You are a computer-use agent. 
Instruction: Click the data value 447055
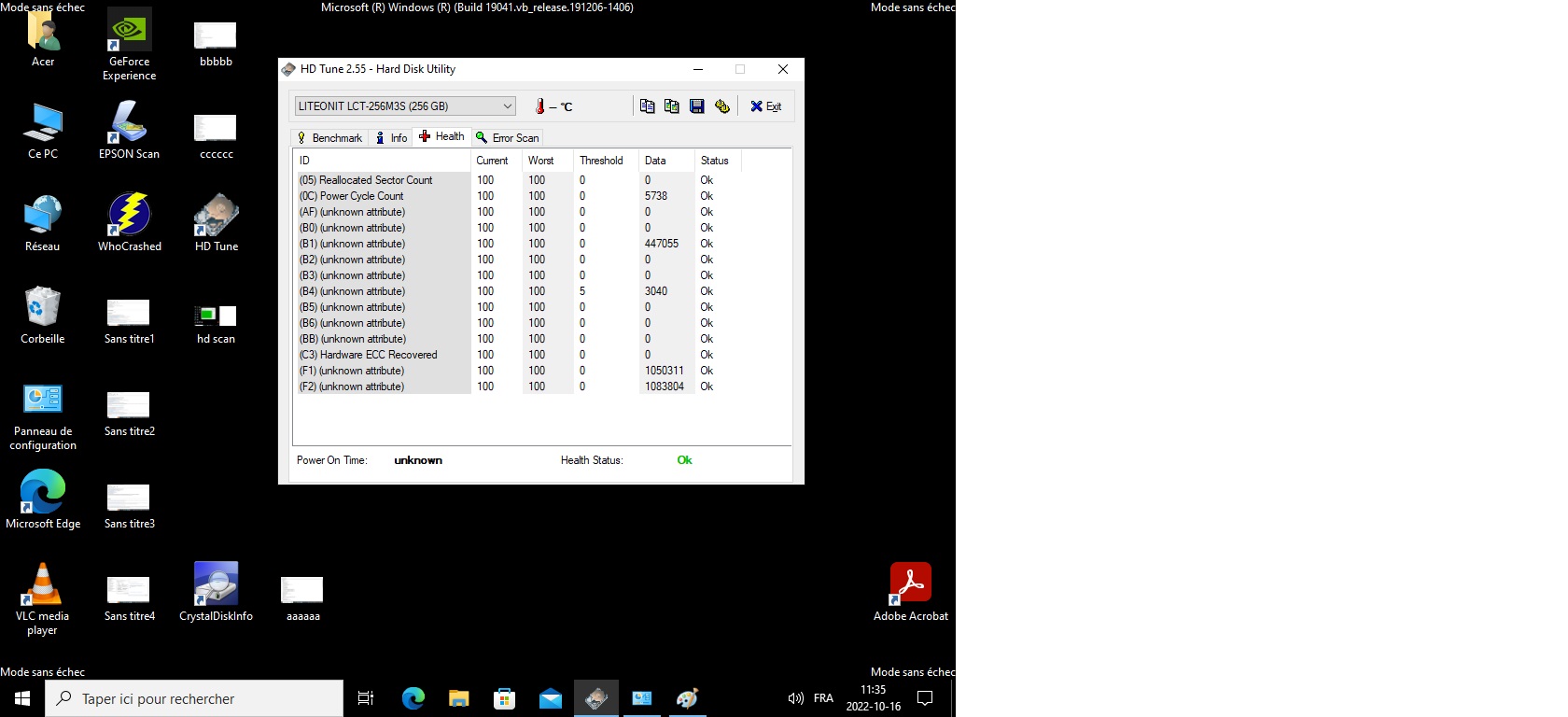click(662, 244)
